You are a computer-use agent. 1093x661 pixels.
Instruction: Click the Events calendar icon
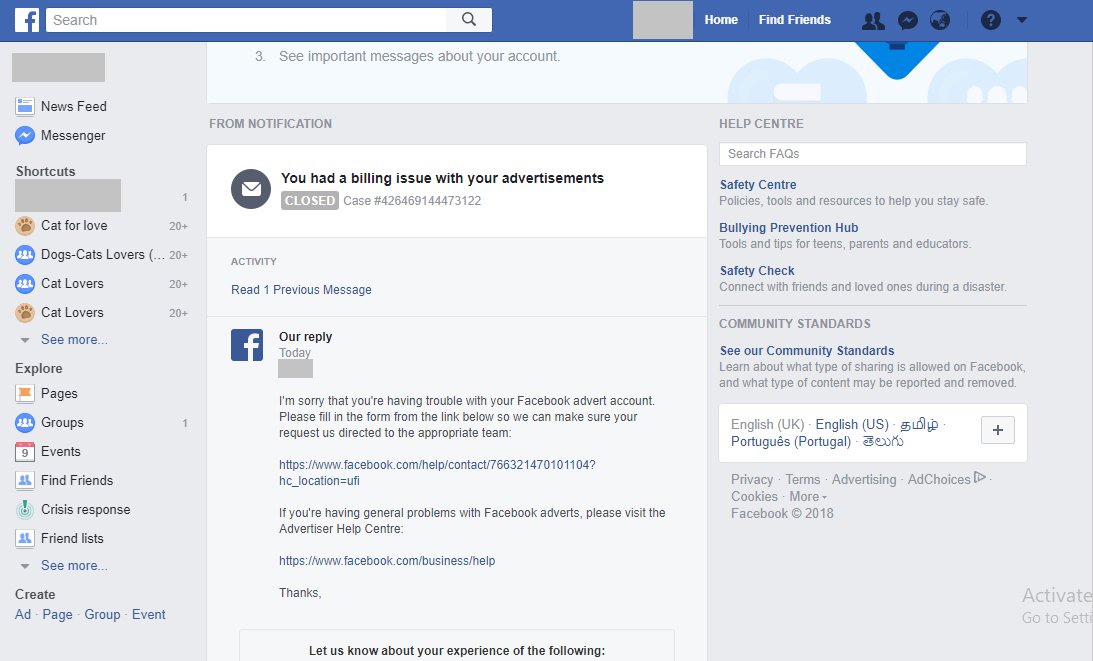(25, 452)
